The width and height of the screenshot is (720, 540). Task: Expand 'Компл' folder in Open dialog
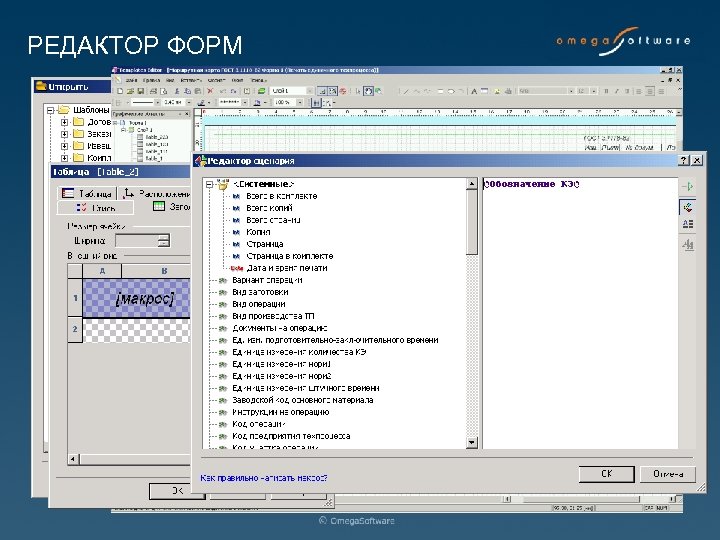click(64, 158)
